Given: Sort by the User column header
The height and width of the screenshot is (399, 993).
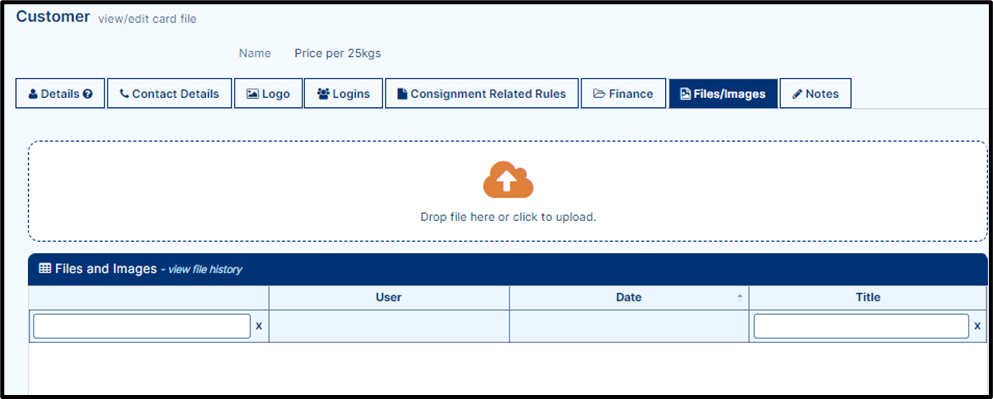Looking at the screenshot, I should pyautogui.click(x=389, y=298).
